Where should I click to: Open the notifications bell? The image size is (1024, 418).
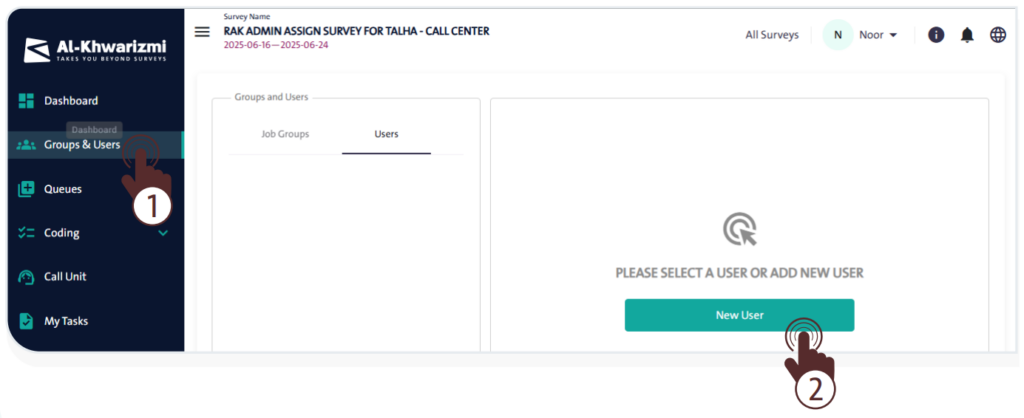[x=967, y=35]
